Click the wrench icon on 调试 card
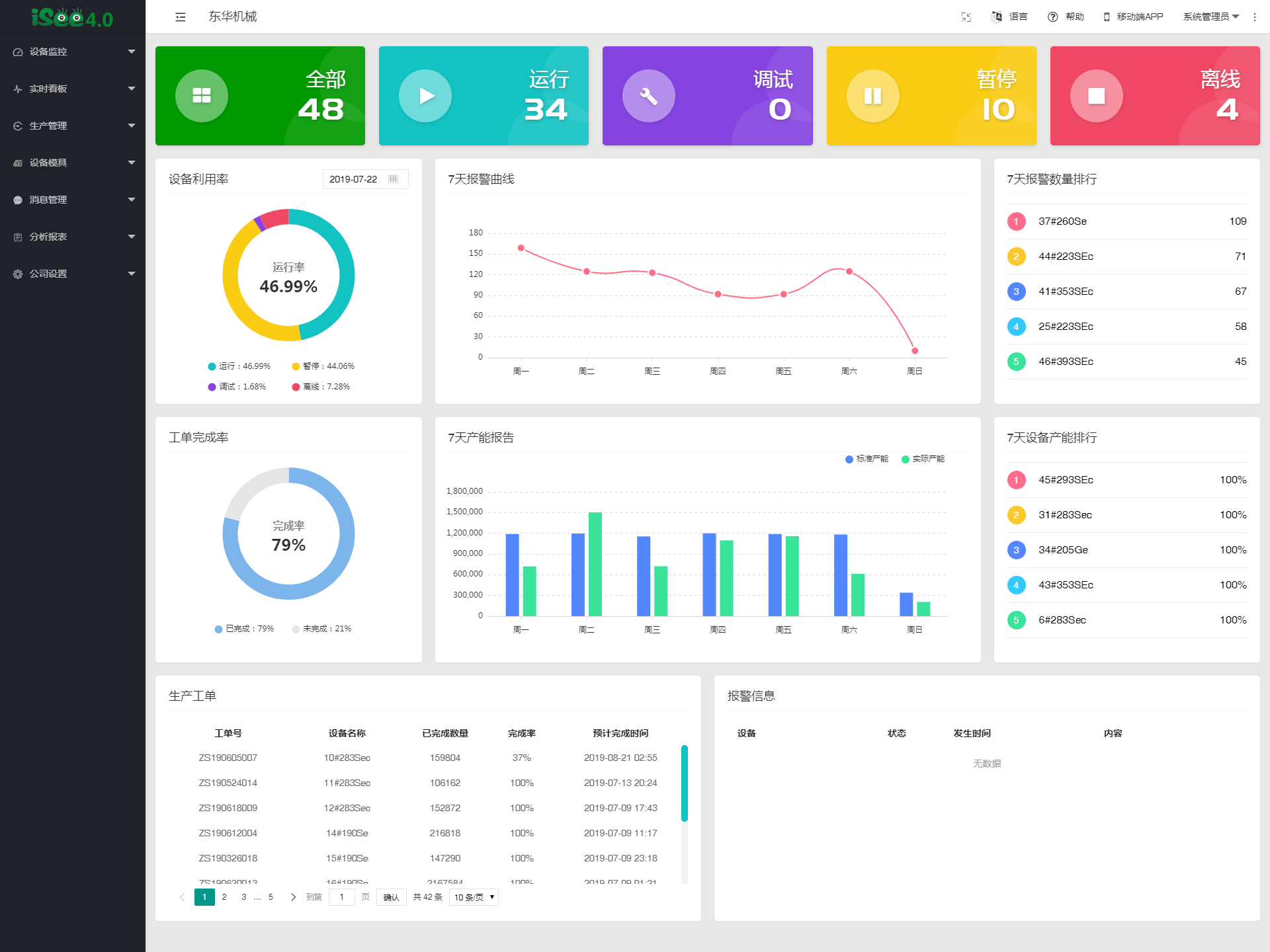The image size is (1270, 952). 648,96
